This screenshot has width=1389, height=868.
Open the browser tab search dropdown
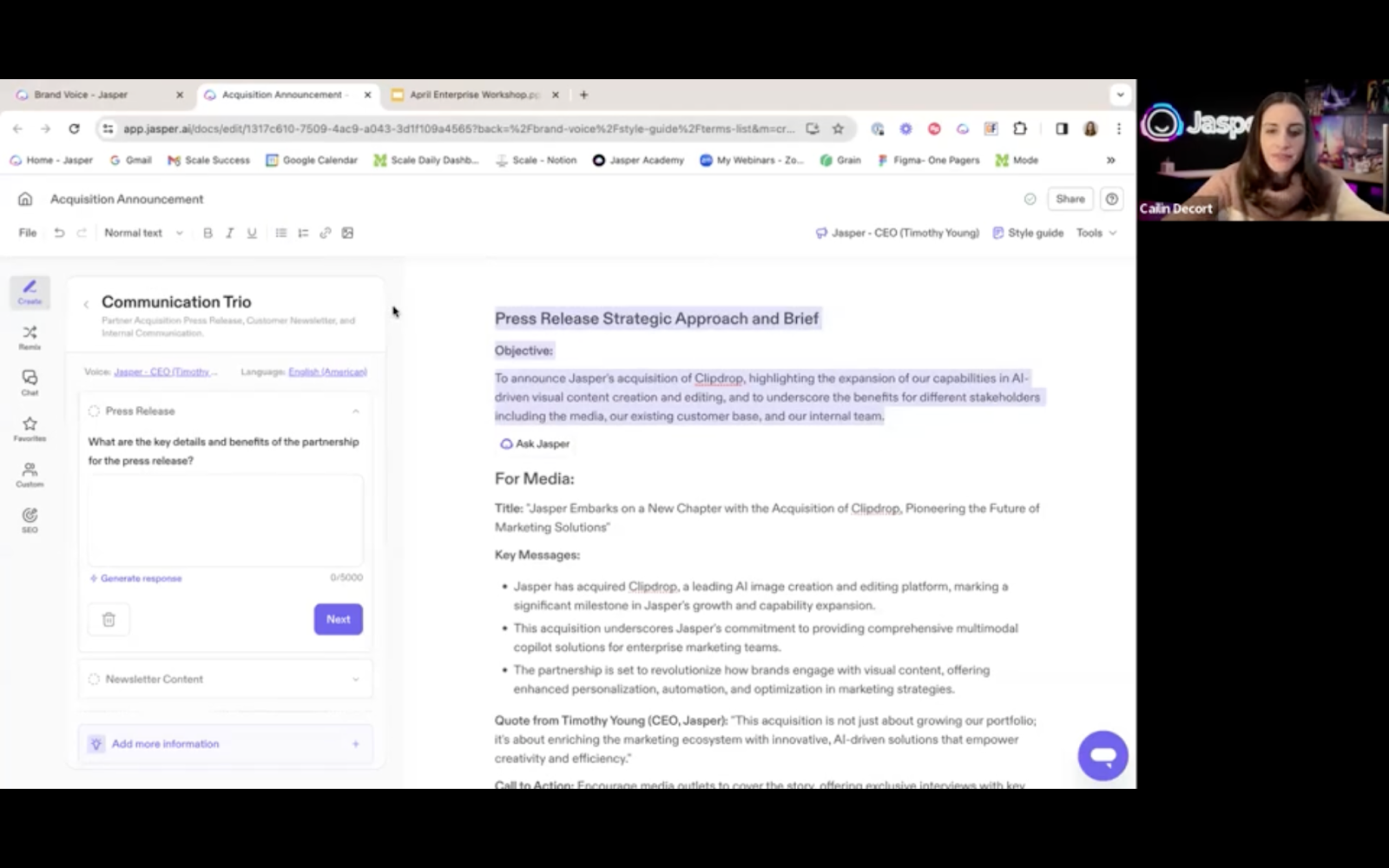click(x=1120, y=95)
